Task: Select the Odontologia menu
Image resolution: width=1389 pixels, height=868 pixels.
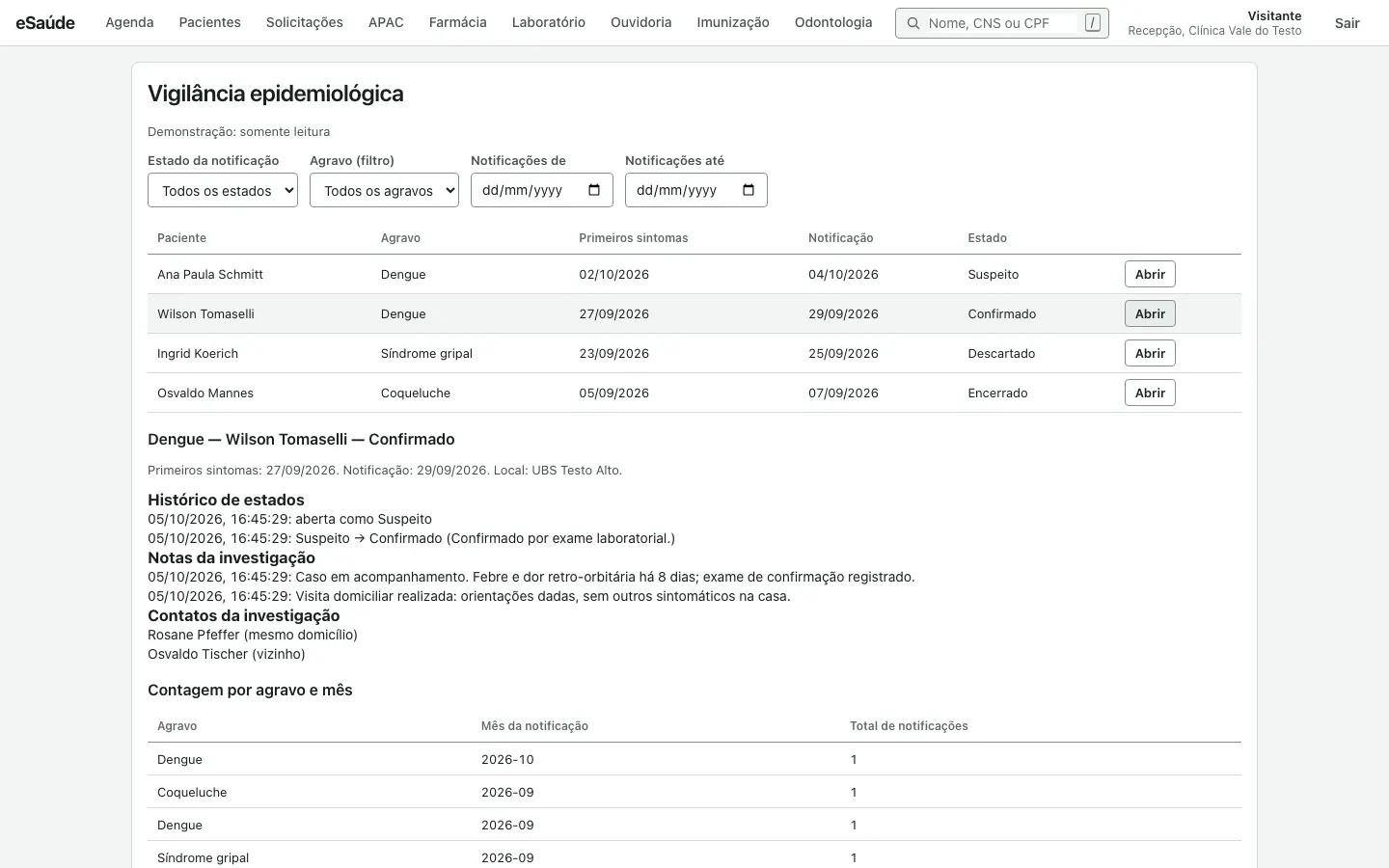Action: click(833, 22)
